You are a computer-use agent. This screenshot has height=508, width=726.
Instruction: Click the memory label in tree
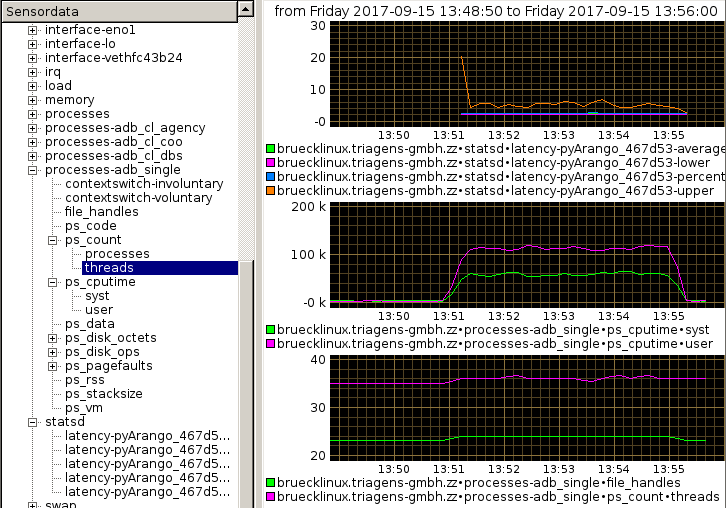coord(69,100)
